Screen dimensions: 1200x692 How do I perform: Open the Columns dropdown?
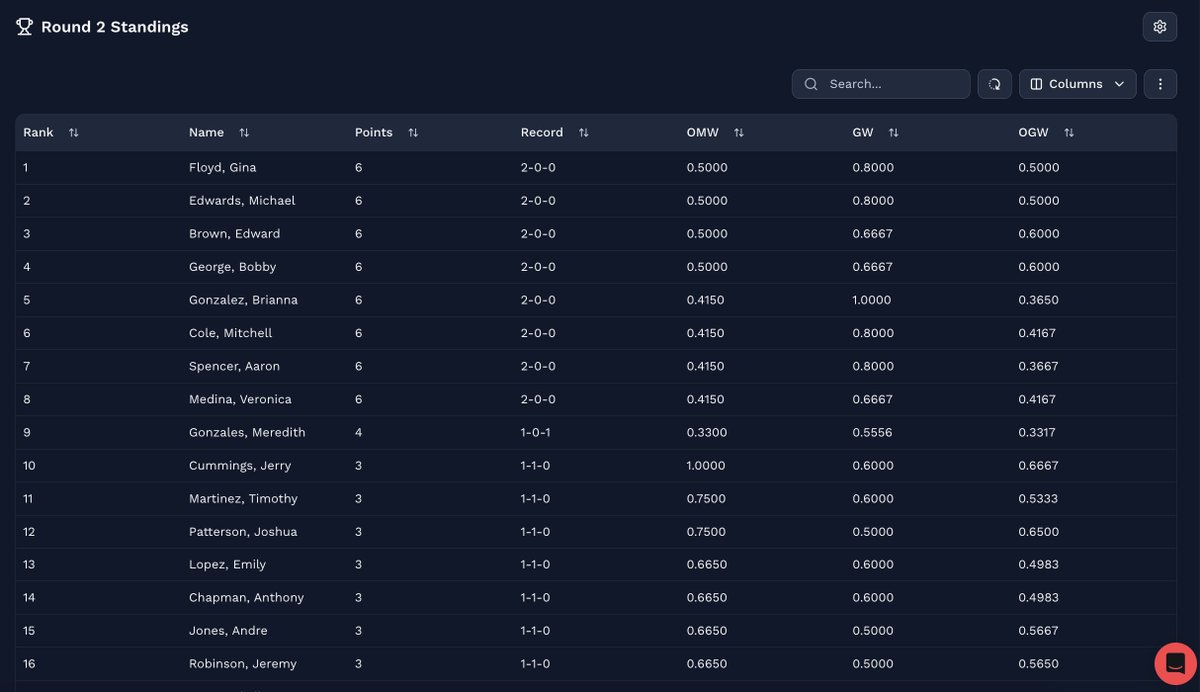[1078, 84]
